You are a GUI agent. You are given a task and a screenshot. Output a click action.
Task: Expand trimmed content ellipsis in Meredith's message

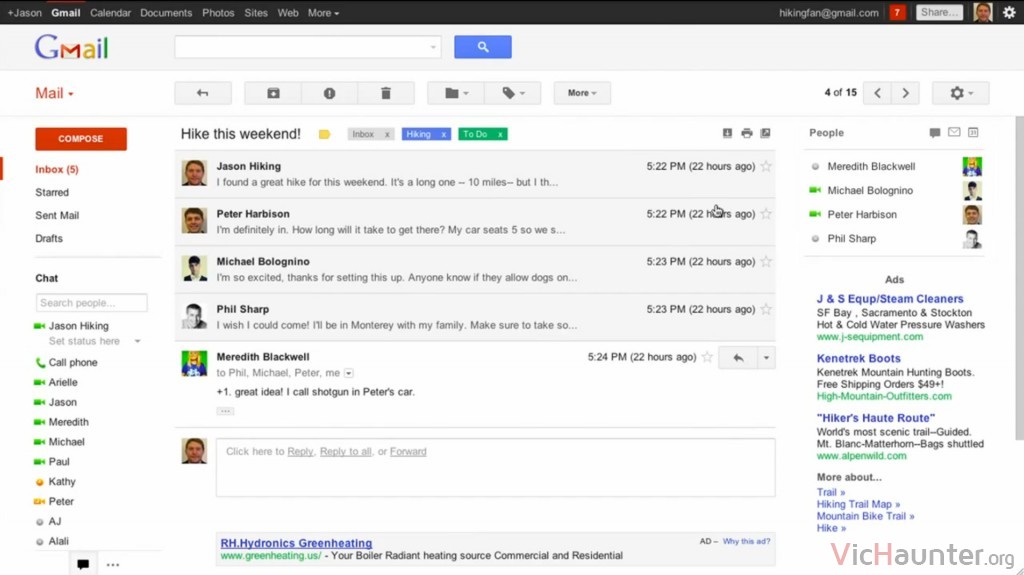(x=225, y=411)
